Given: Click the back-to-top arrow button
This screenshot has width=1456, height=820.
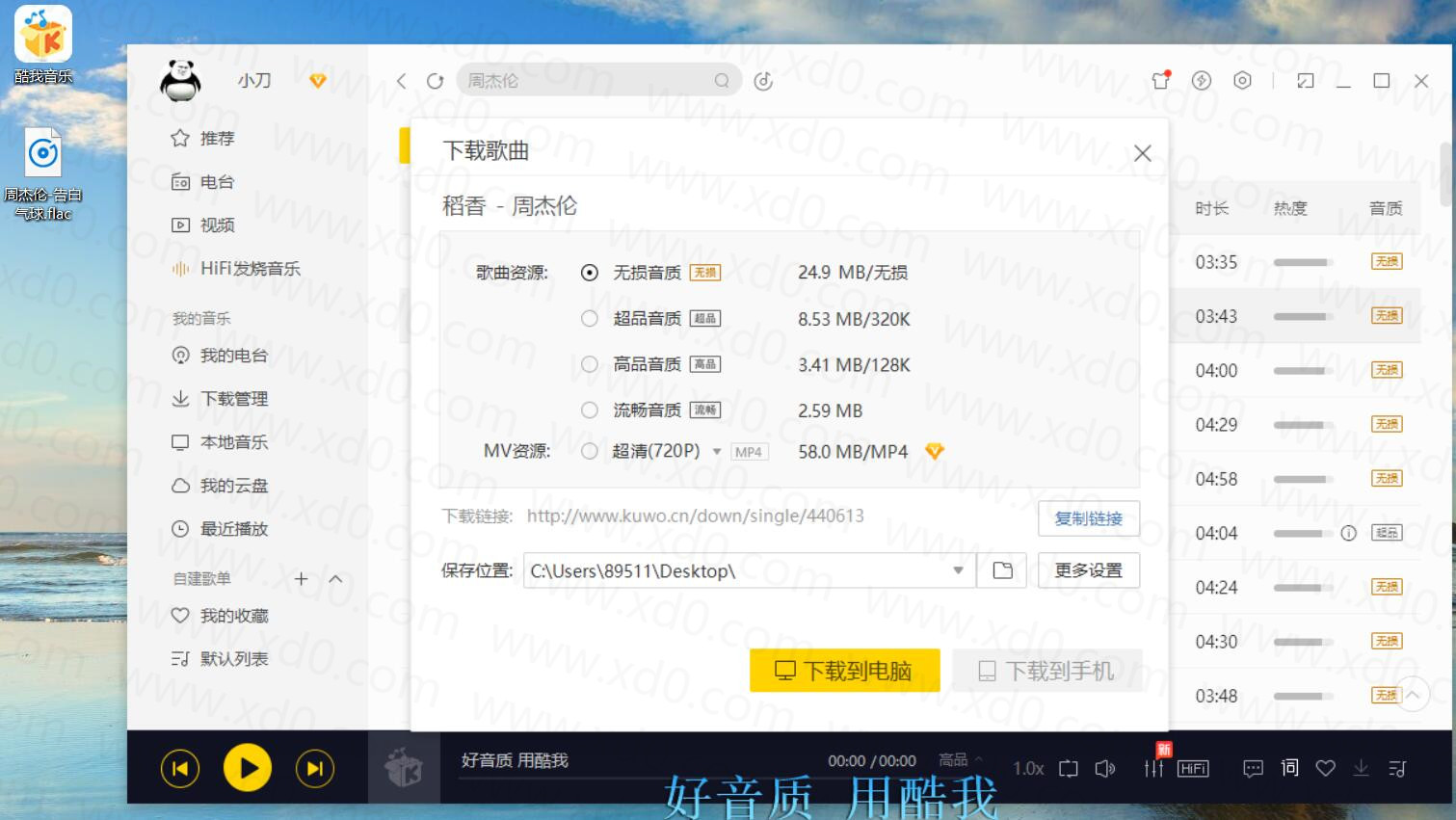Looking at the screenshot, I should click(x=1412, y=695).
